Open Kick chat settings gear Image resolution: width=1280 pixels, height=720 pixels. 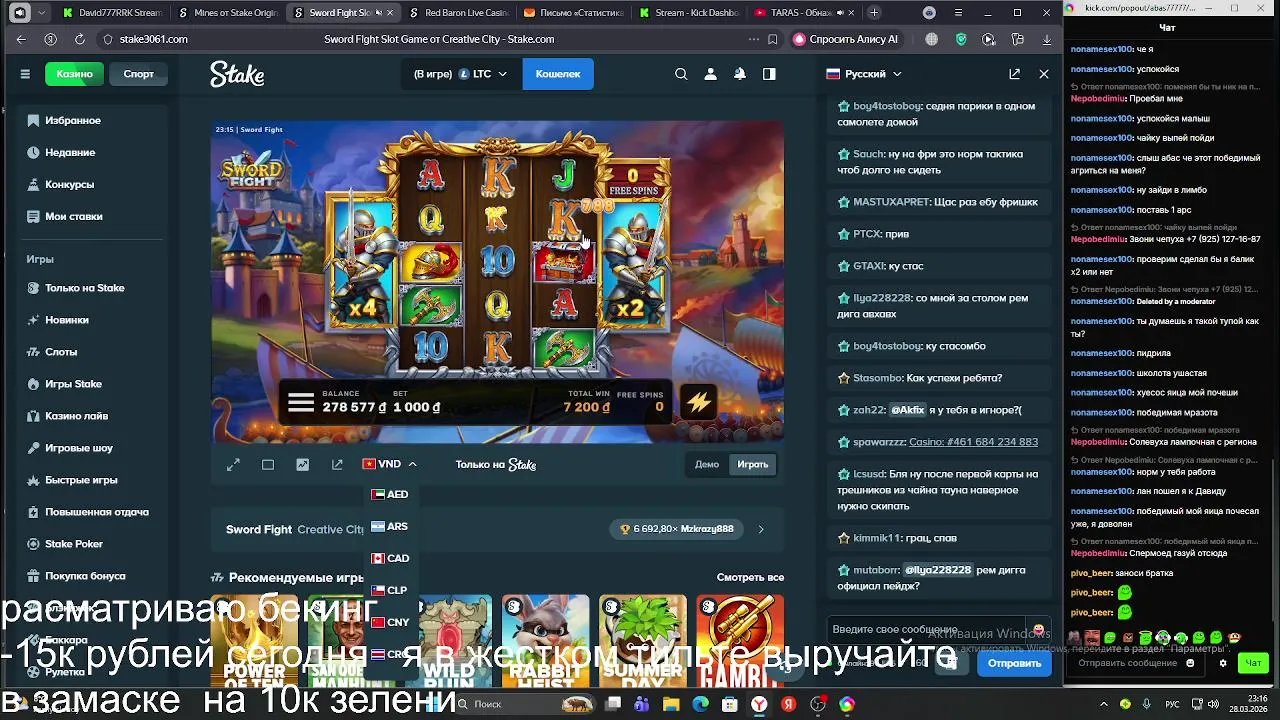pyautogui.click(x=1222, y=663)
